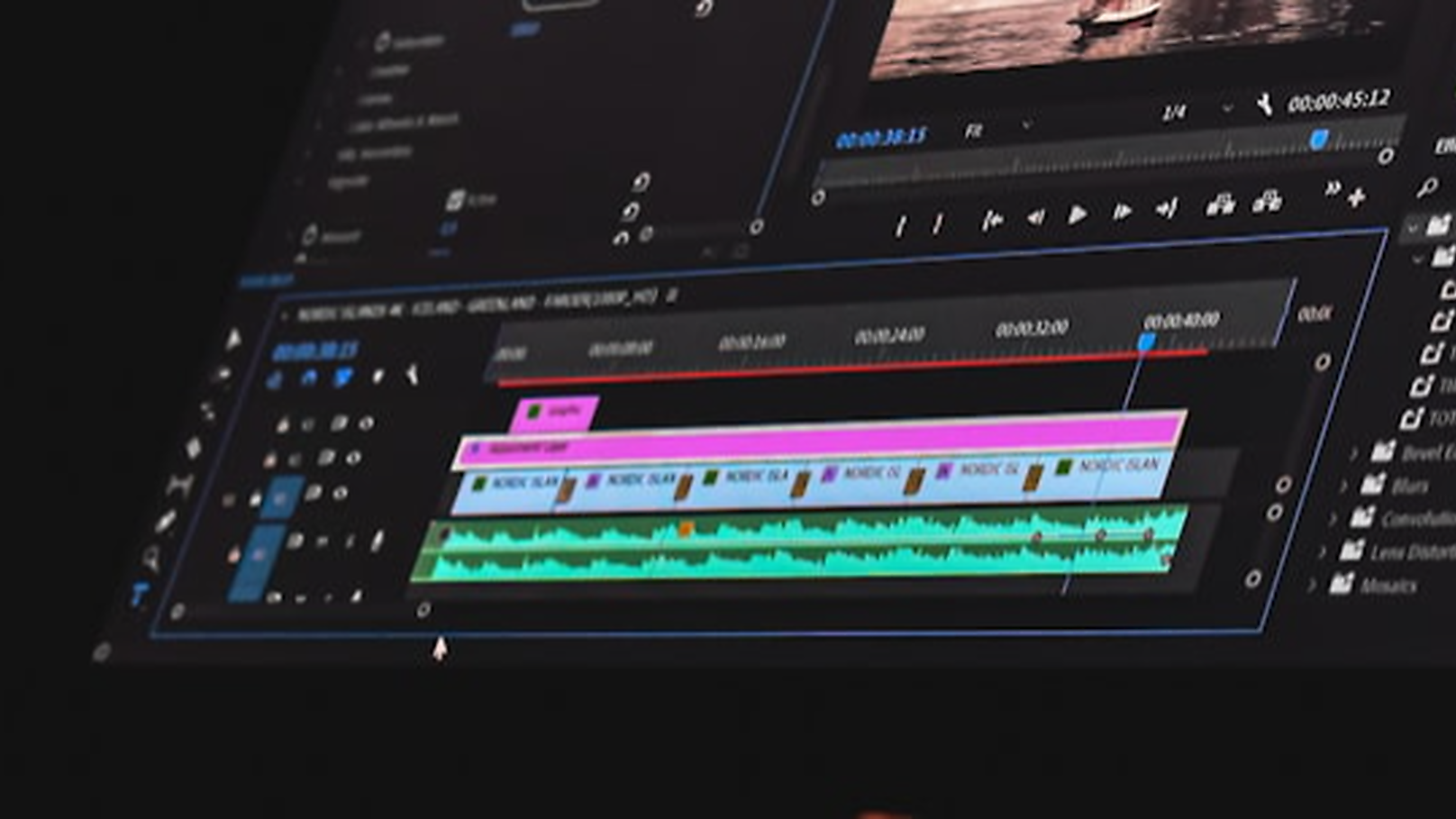
Task: Select the NORDIC ISLANDS sequence tab
Action: [477, 305]
